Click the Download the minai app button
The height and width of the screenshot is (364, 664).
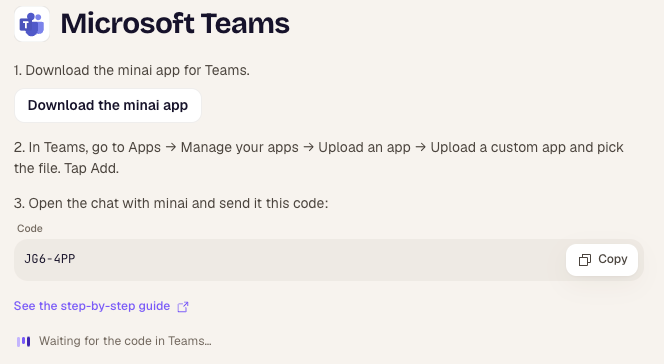[x=108, y=105]
